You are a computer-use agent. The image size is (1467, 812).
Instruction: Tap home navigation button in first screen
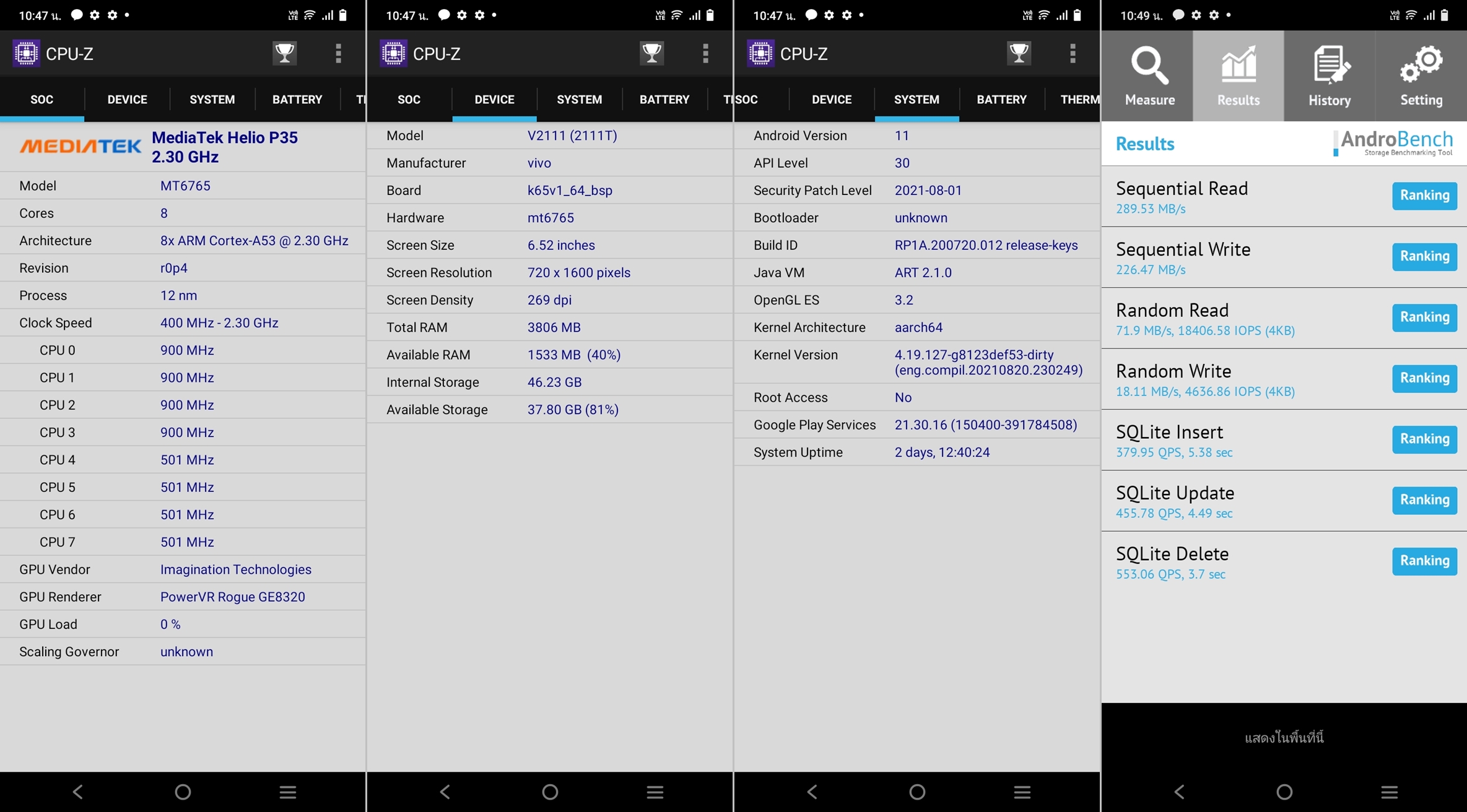point(183,792)
